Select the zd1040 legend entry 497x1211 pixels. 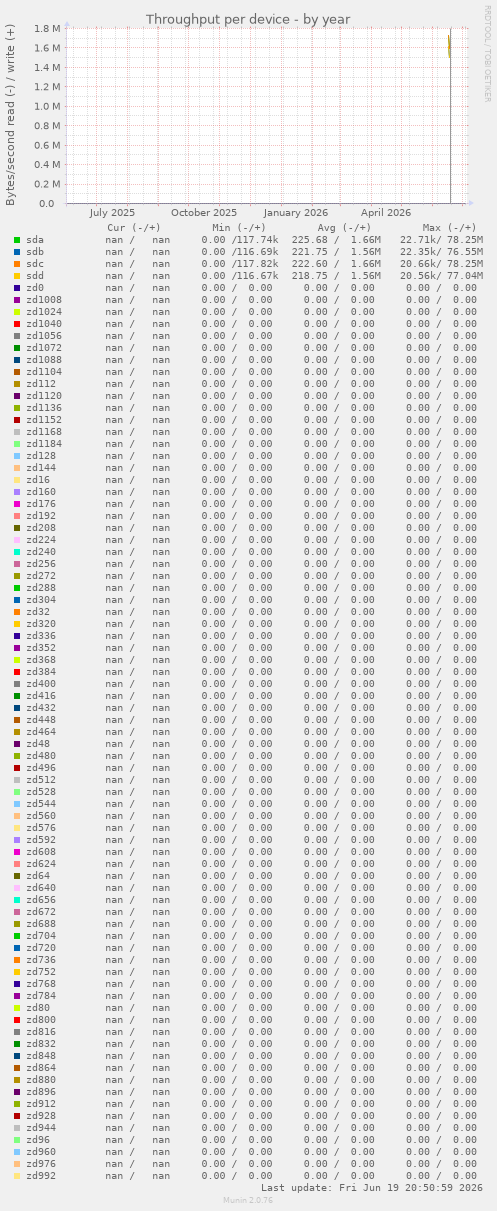click(x=44, y=324)
